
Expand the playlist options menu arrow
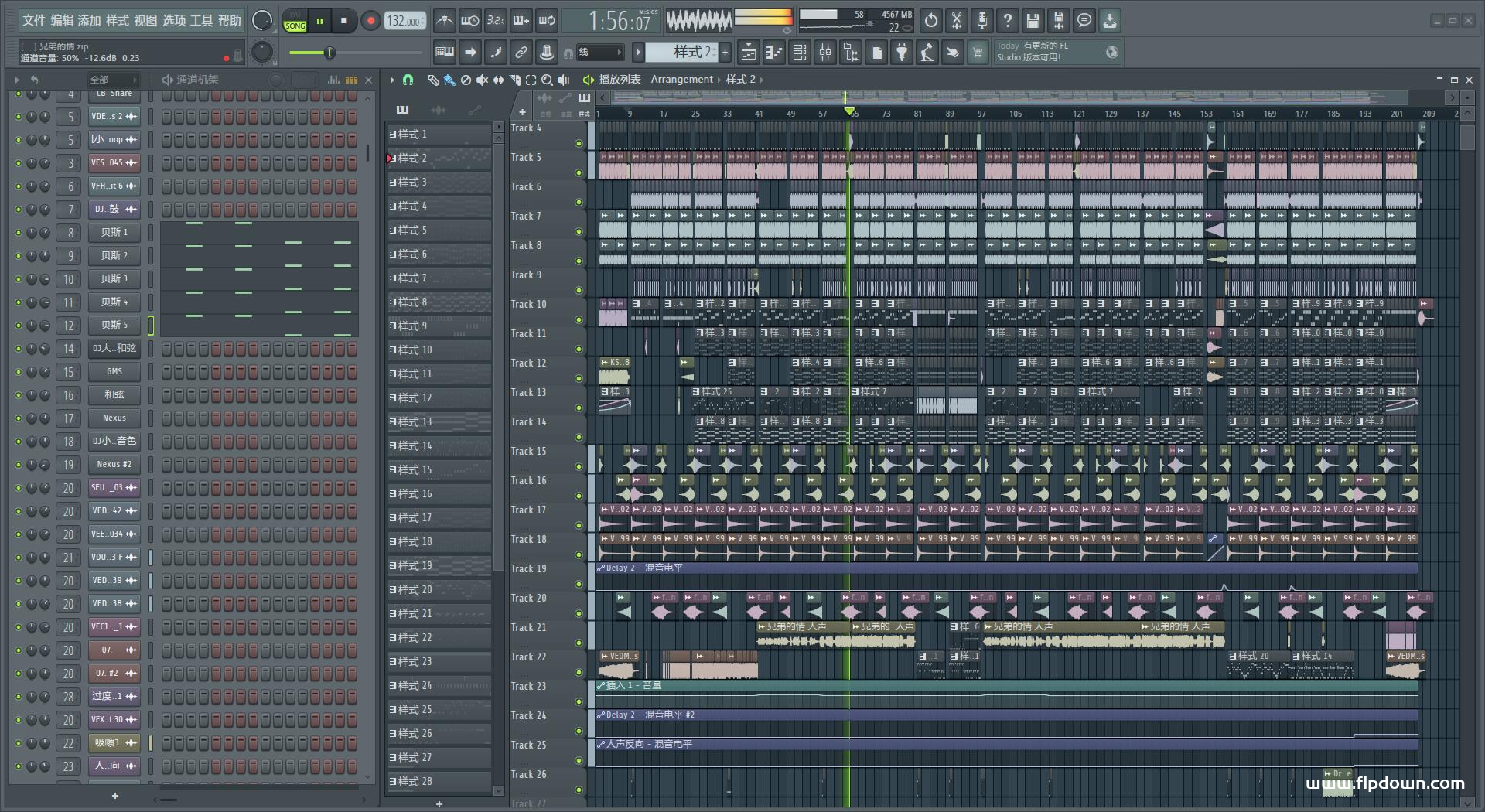coord(392,80)
